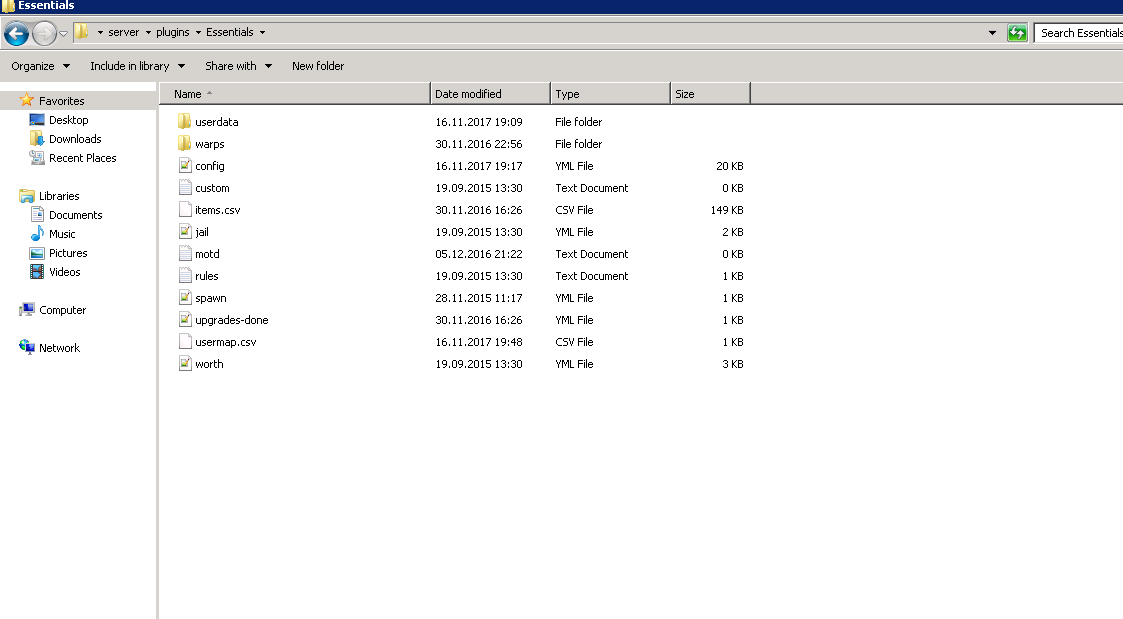Viewport: 1123px width, 619px height.
Task: Click the 149 KB size value
Action: [727, 210]
